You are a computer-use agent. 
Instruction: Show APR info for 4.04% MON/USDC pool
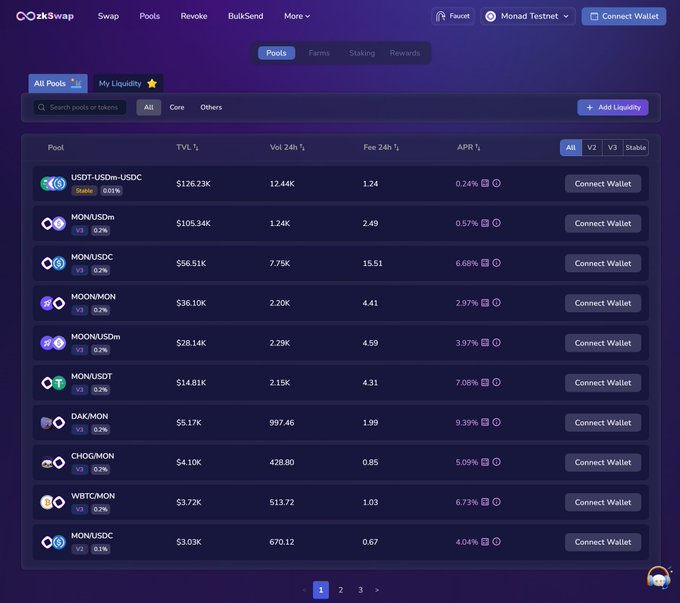[x=497, y=541]
